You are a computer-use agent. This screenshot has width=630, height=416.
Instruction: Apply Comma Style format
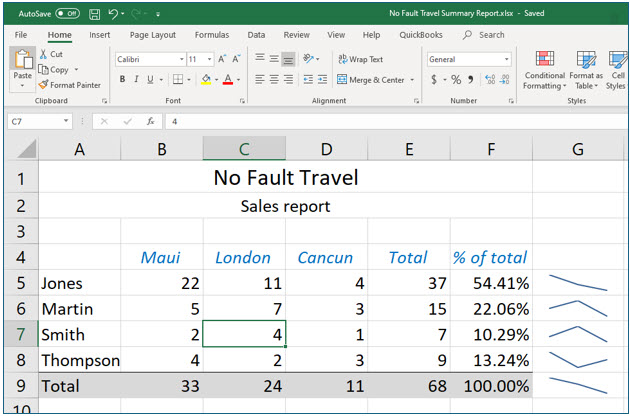pos(470,80)
